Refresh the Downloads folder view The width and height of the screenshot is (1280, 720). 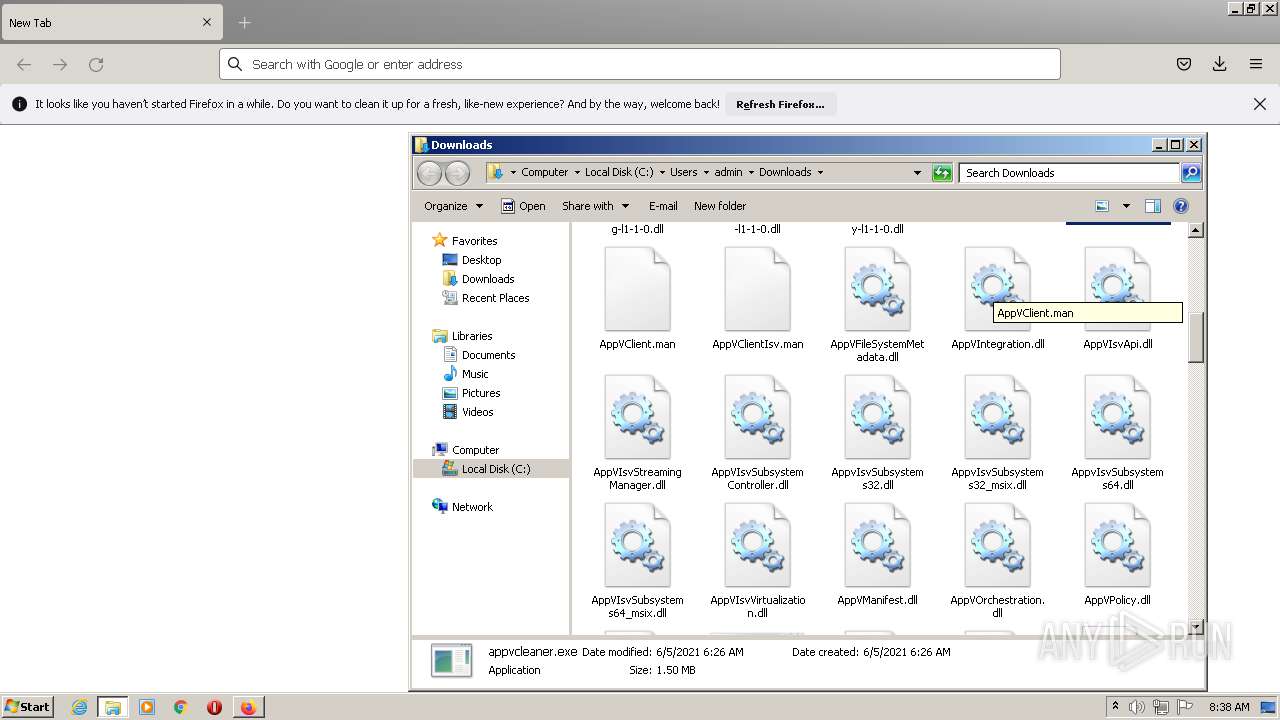pyautogui.click(x=942, y=173)
